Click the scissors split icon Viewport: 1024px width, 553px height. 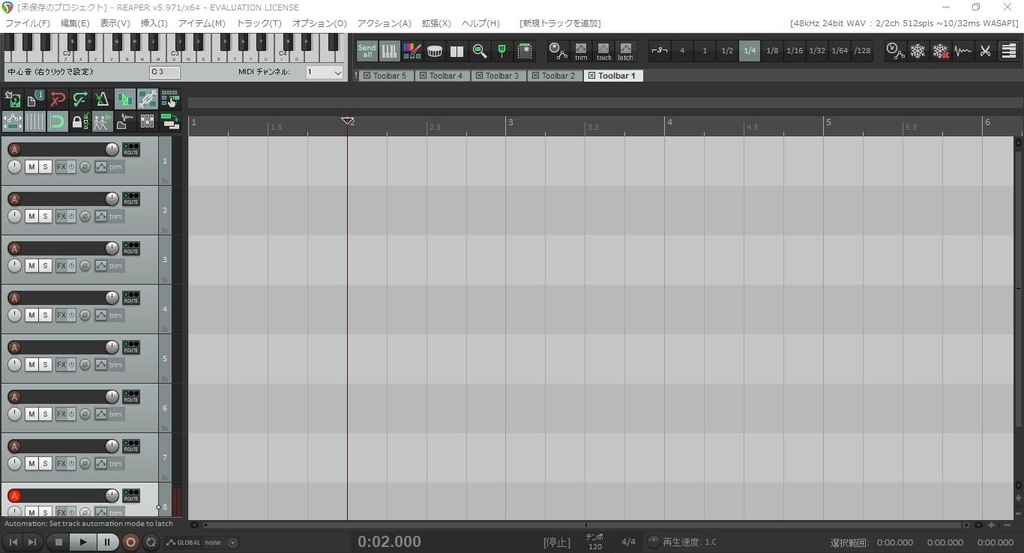[x=985, y=50]
